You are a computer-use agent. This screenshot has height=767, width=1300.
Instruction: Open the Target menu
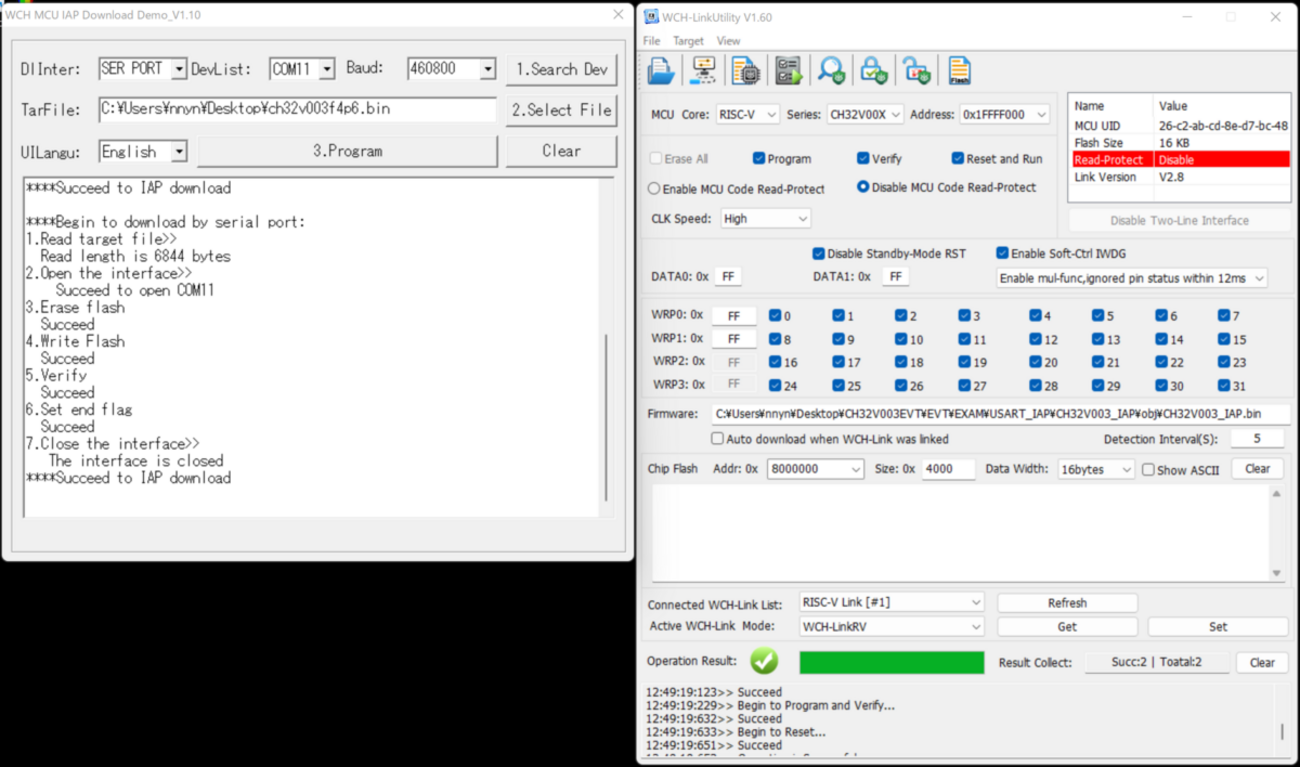tap(688, 41)
